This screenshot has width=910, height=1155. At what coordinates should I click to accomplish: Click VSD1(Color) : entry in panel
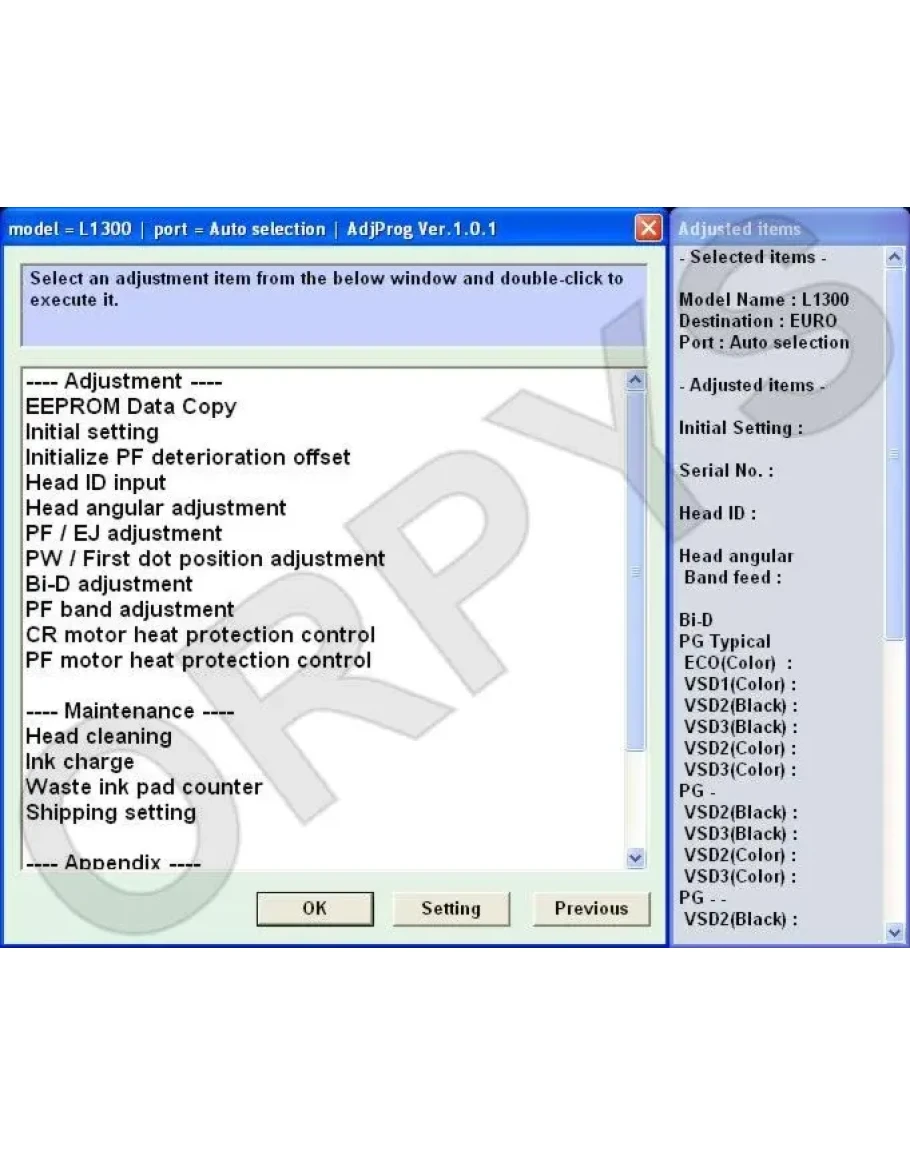[740, 684]
